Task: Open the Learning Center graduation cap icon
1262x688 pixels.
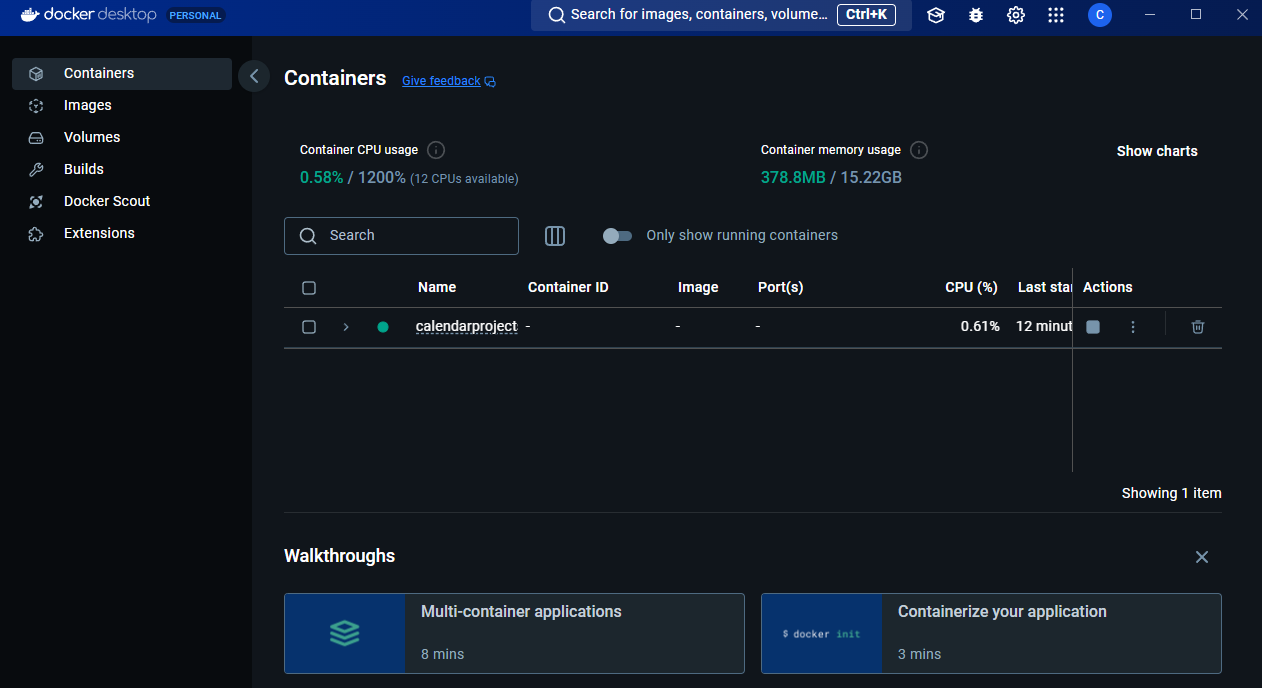Action: pyautogui.click(x=936, y=15)
